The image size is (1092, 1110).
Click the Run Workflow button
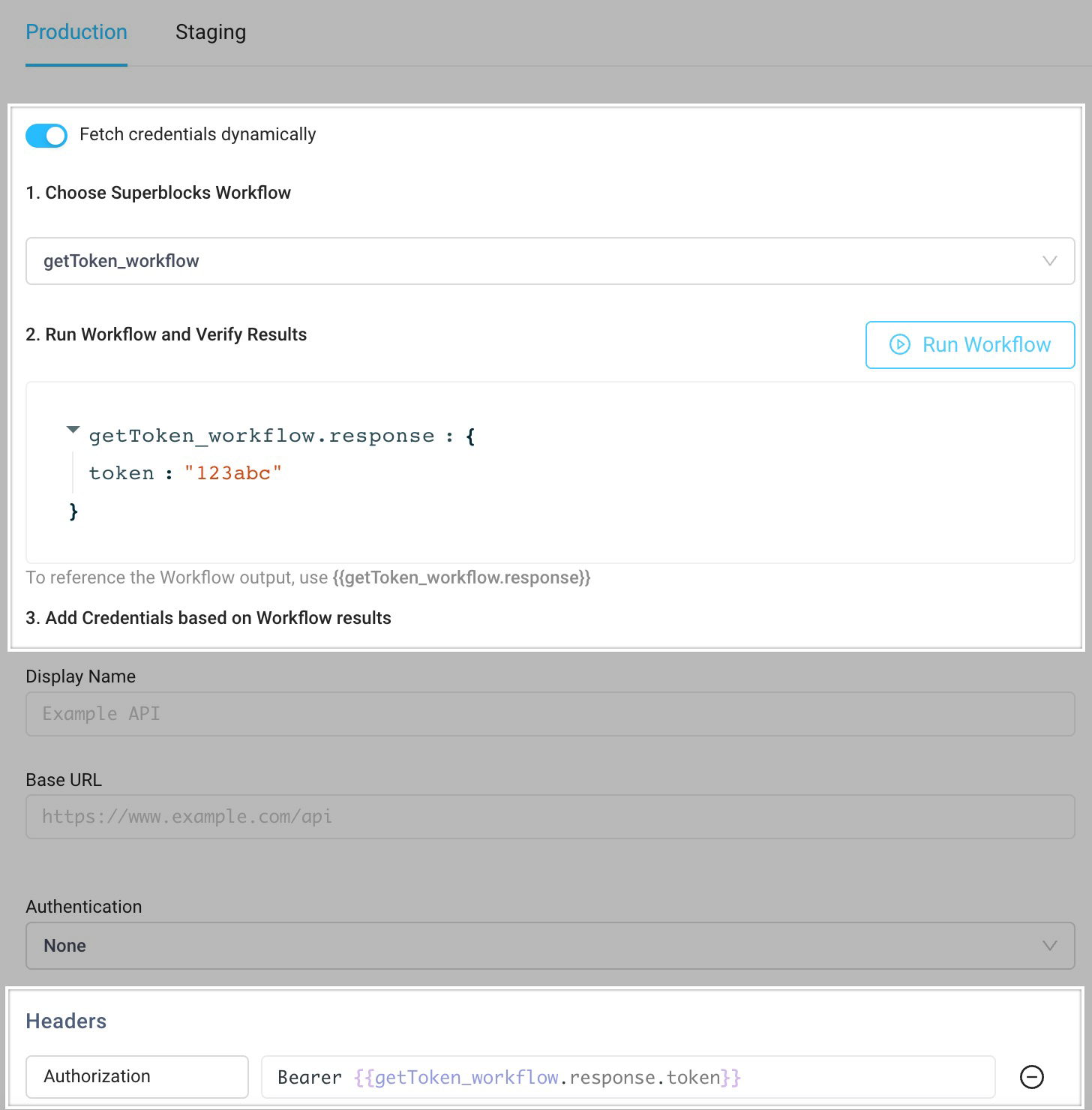[969, 345]
